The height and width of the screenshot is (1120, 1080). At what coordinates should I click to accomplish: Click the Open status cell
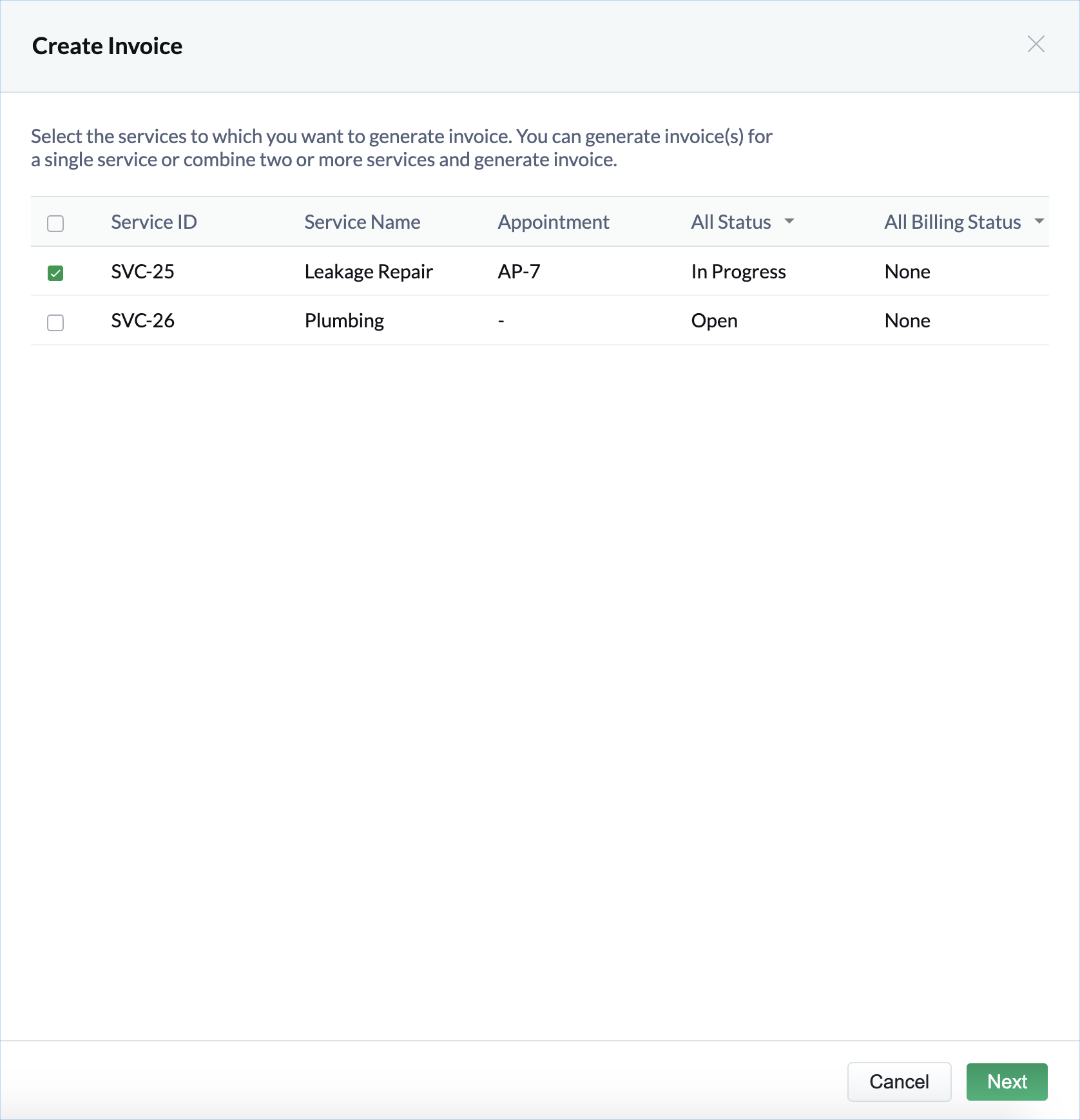coord(714,321)
